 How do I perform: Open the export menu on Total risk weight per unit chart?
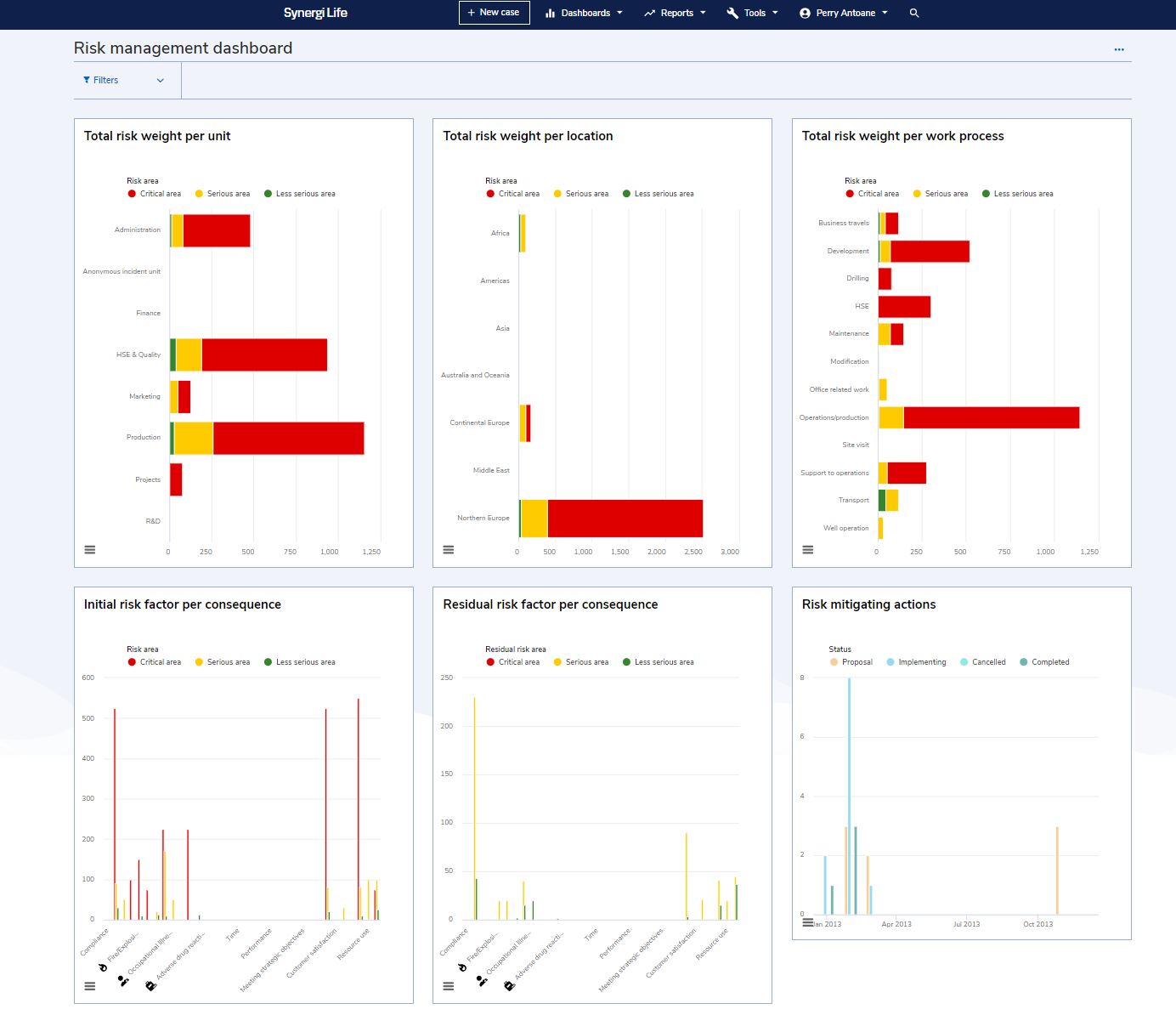89,549
